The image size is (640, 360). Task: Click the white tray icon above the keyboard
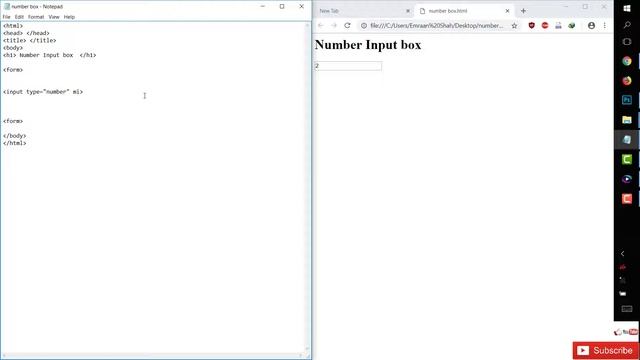(x=623, y=293)
